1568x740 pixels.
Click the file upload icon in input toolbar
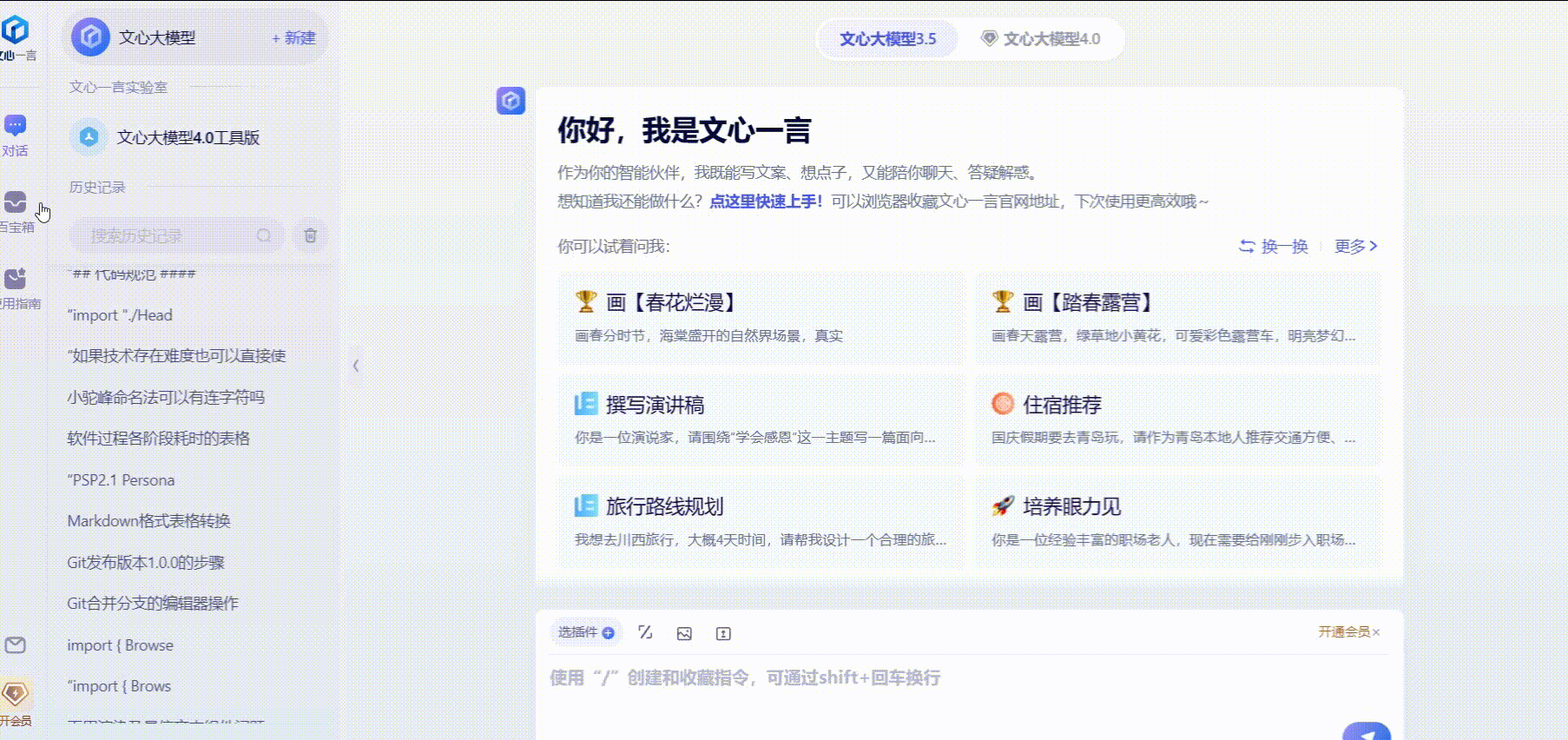coord(723,633)
